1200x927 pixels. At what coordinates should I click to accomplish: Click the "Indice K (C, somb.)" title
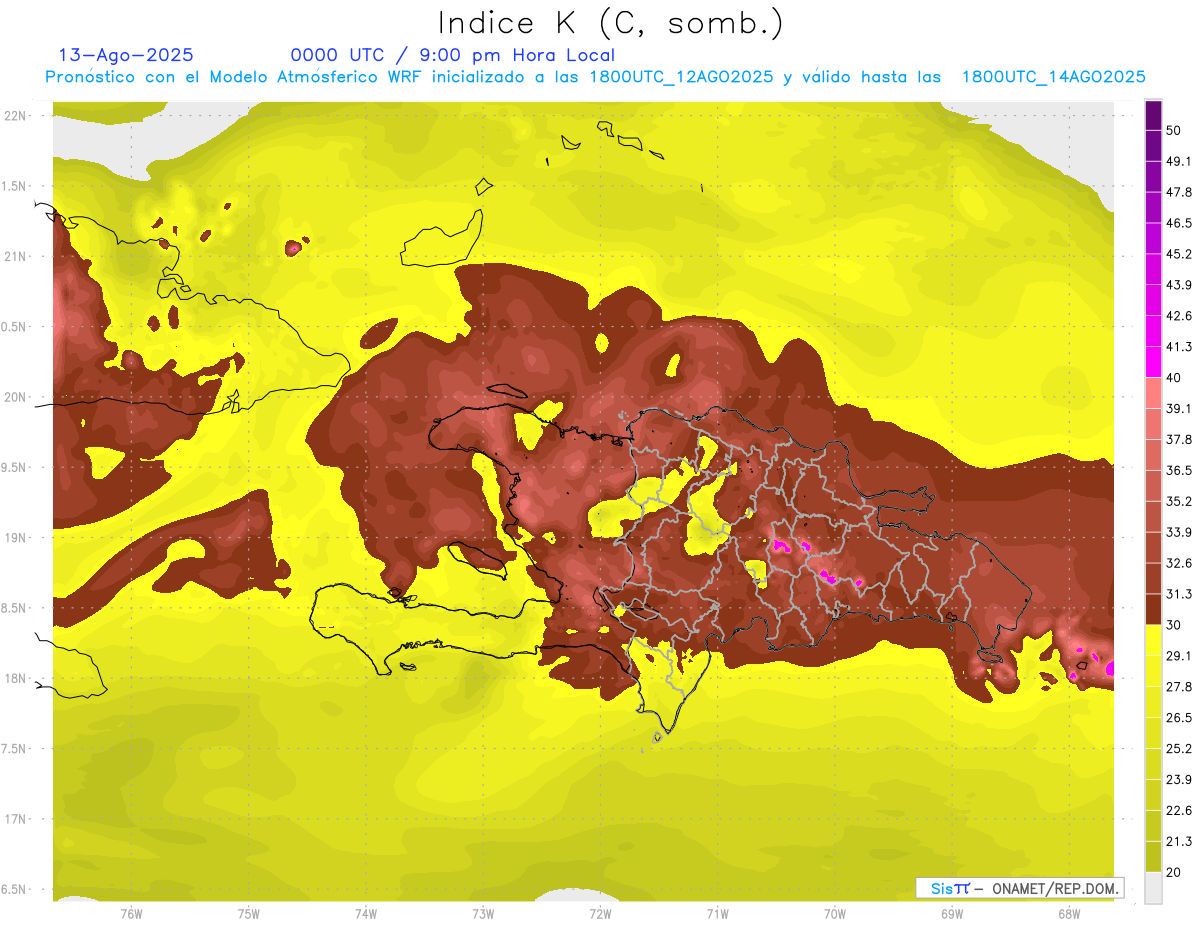pos(611,24)
